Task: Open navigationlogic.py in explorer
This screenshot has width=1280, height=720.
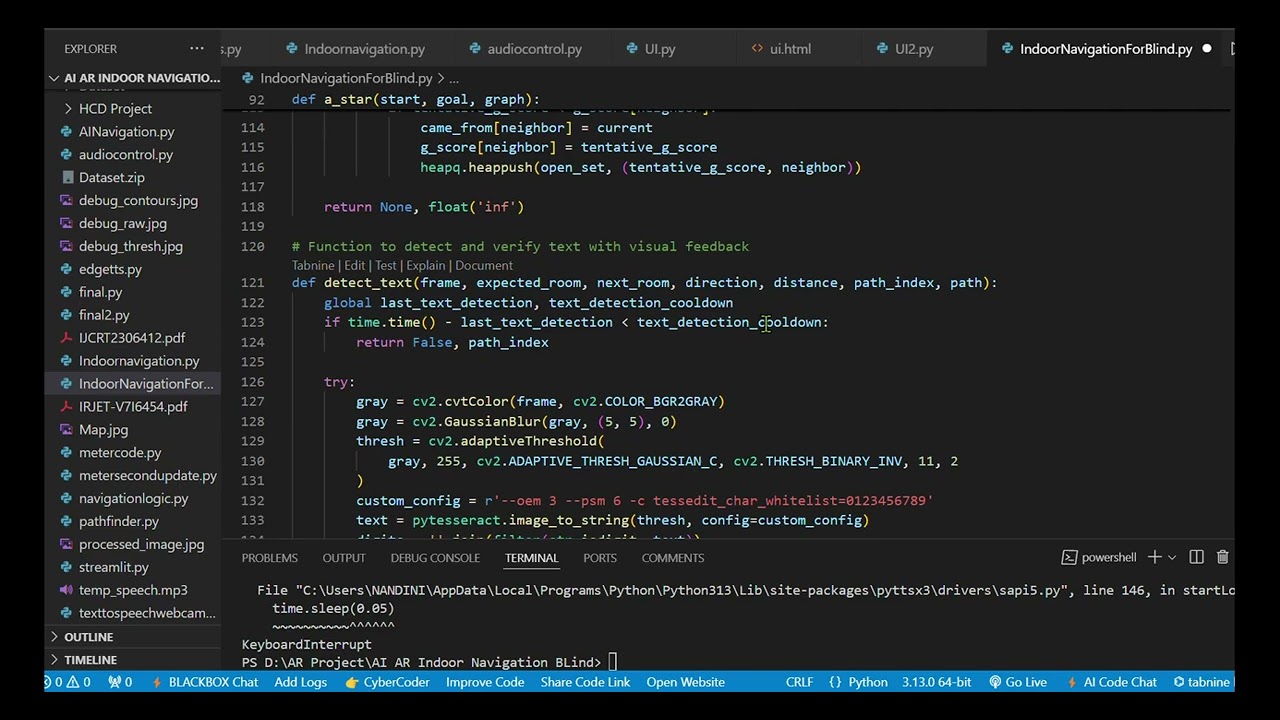Action: (133, 499)
